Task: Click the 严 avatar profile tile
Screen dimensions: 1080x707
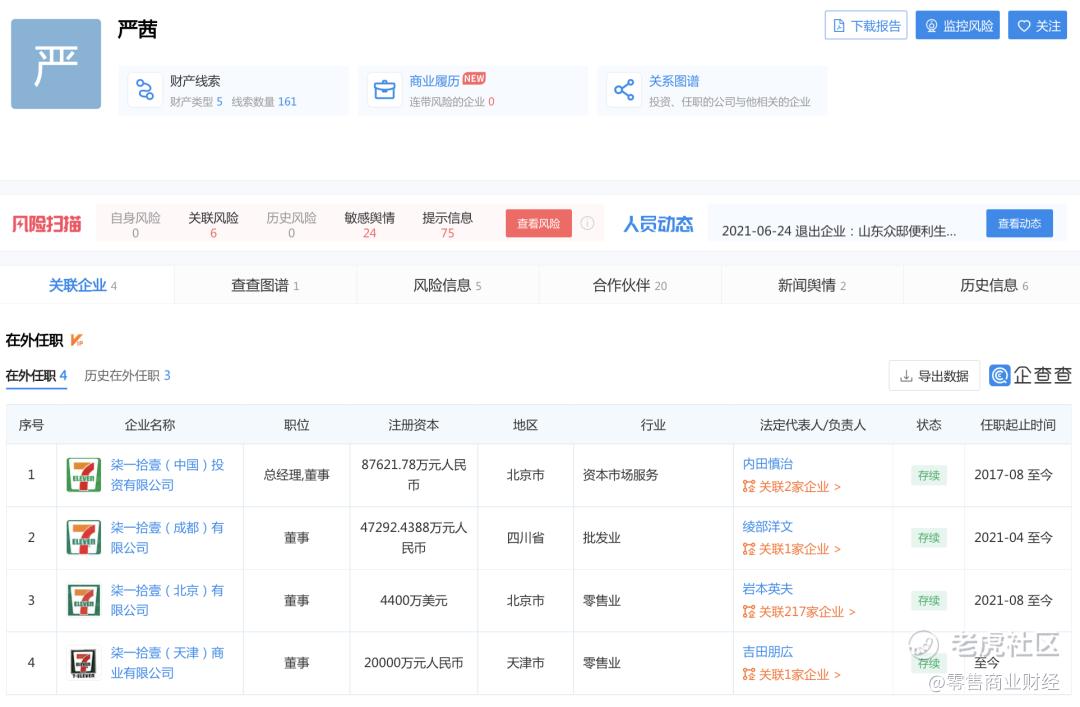Action: (x=56, y=64)
